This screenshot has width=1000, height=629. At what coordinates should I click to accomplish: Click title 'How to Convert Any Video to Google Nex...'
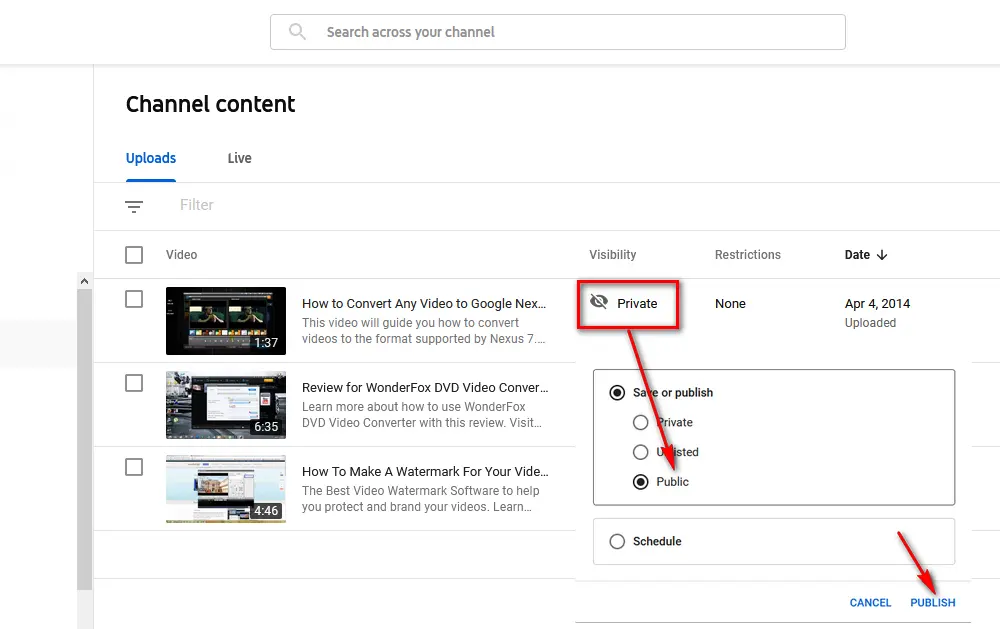(424, 304)
